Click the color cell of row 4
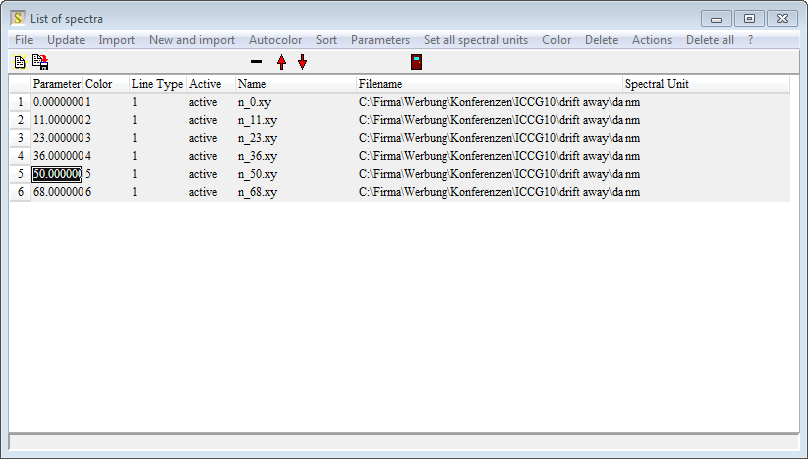 [105, 156]
